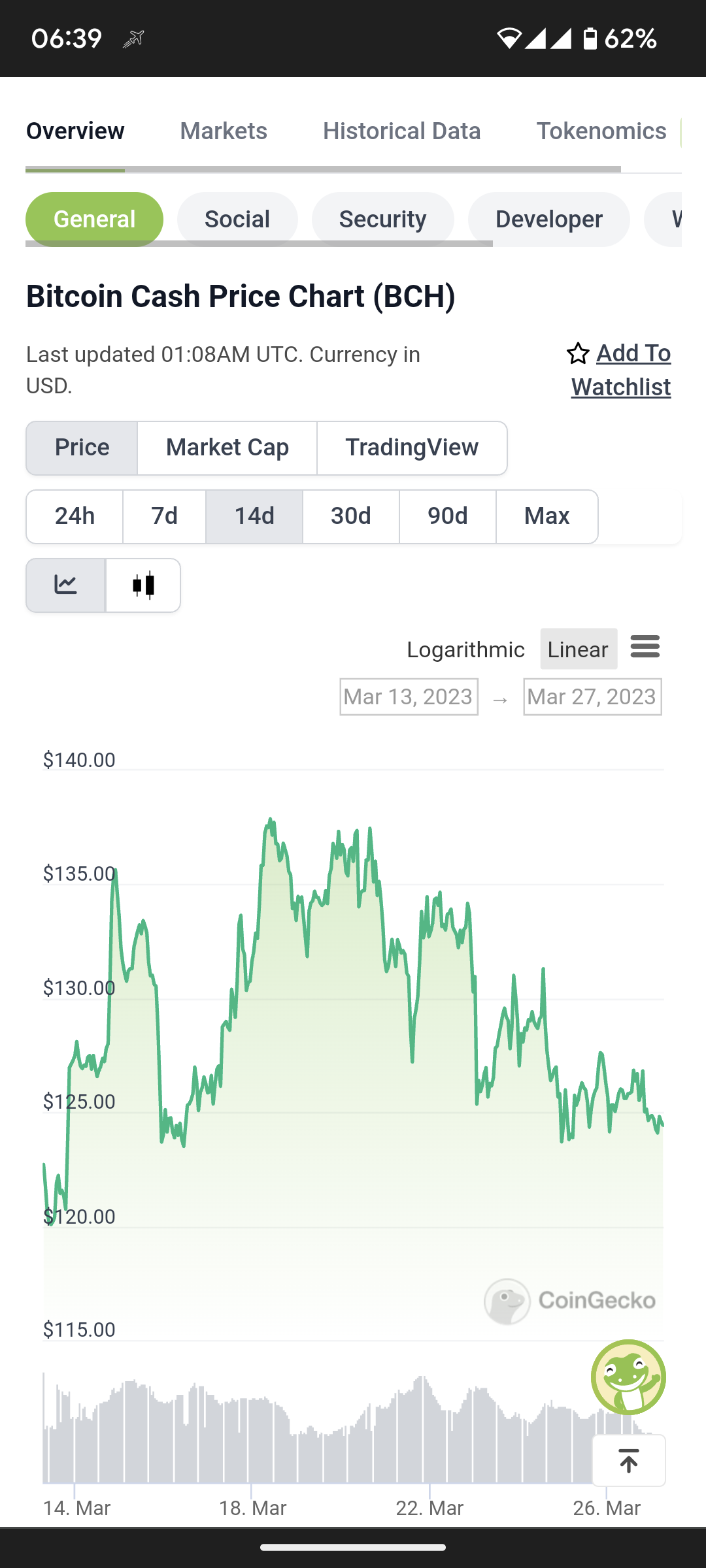Tap the Wi-Fi status bar icon
The height and width of the screenshot is (1568, 706).
509,39
